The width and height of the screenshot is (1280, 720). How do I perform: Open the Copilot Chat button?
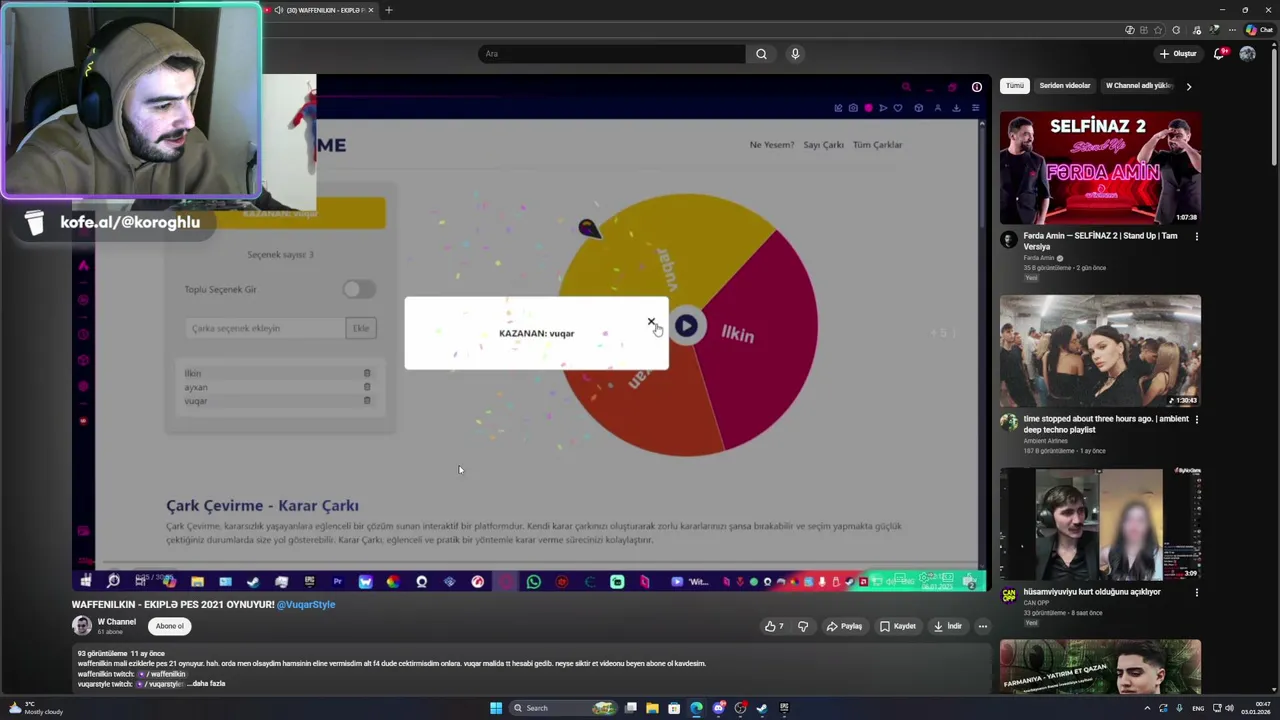1259,30
